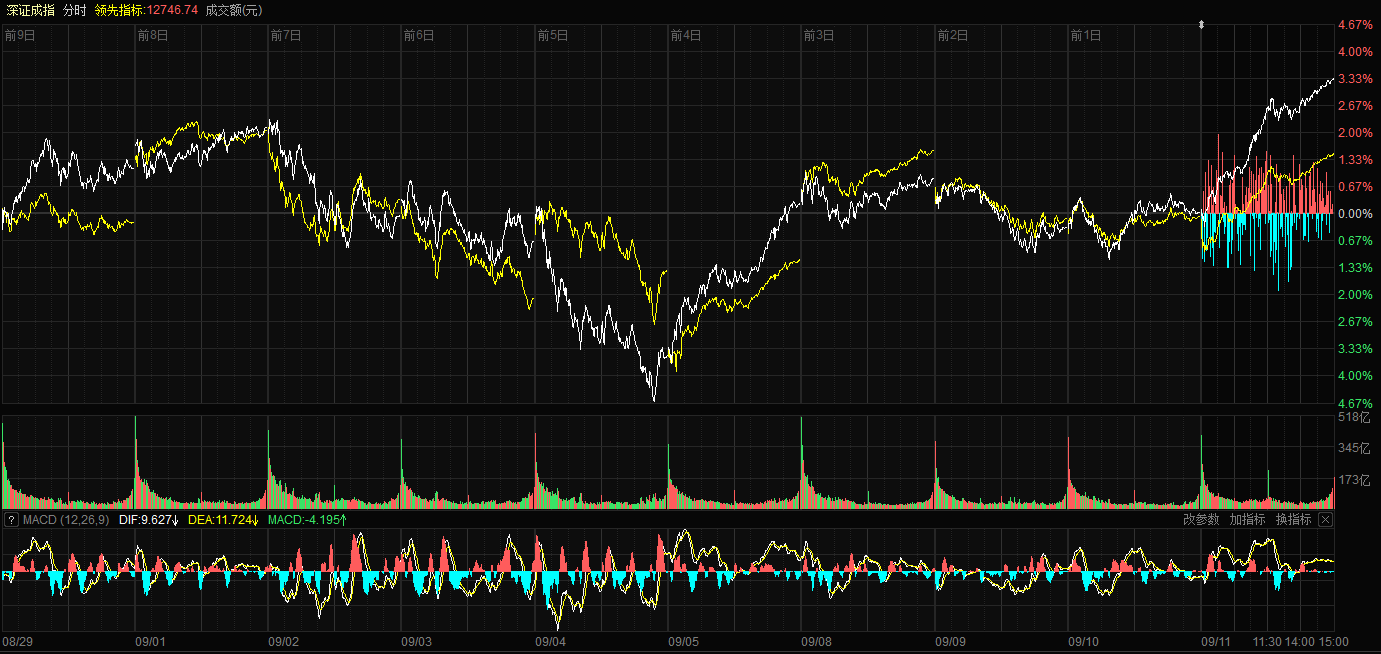Click the 09/09 date on the time axis
This screenshot has width=1381, height=654.
(950, 642)
